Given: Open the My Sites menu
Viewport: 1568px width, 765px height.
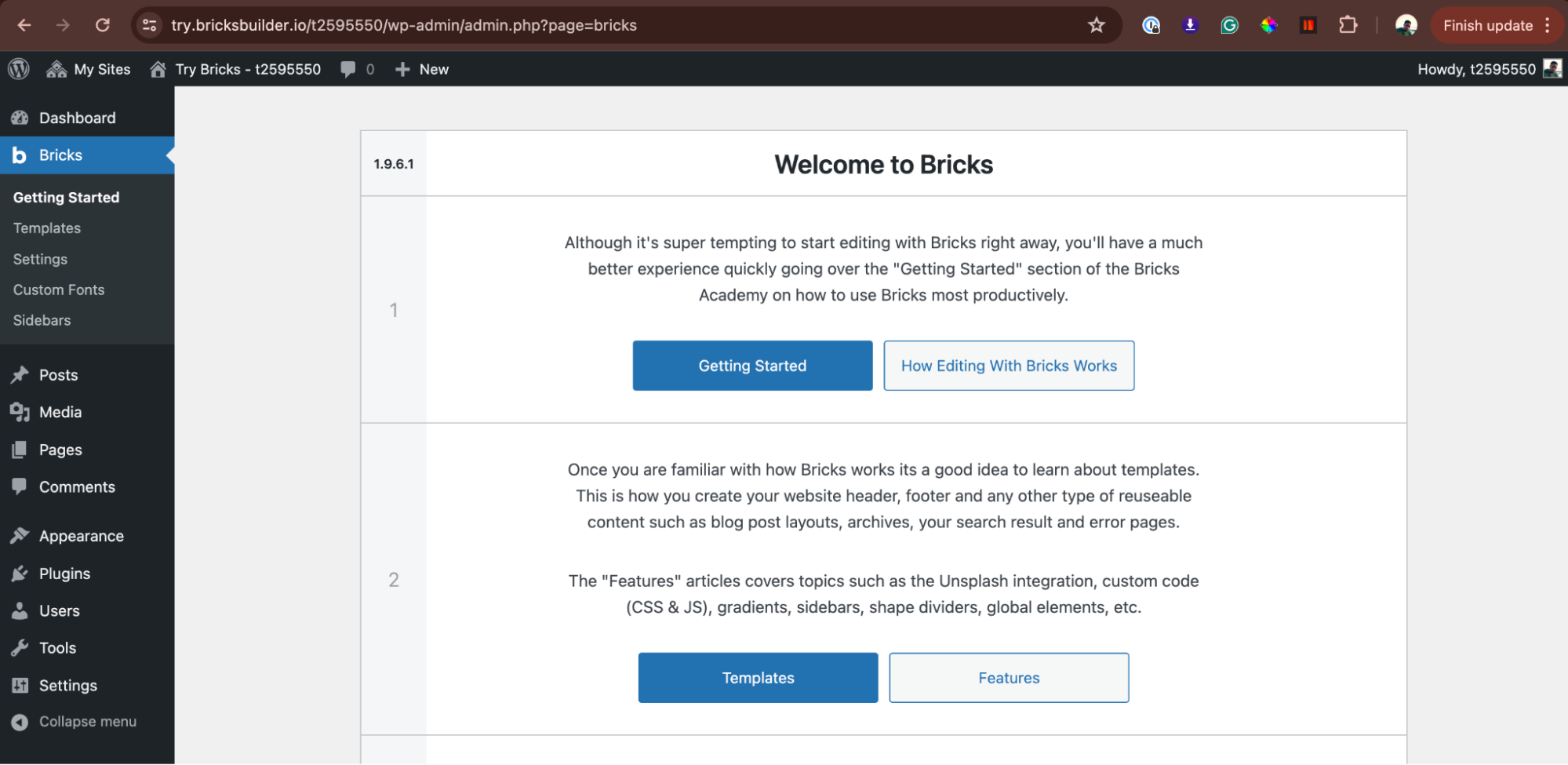Looking at the screenshot, I should [89, 69].
